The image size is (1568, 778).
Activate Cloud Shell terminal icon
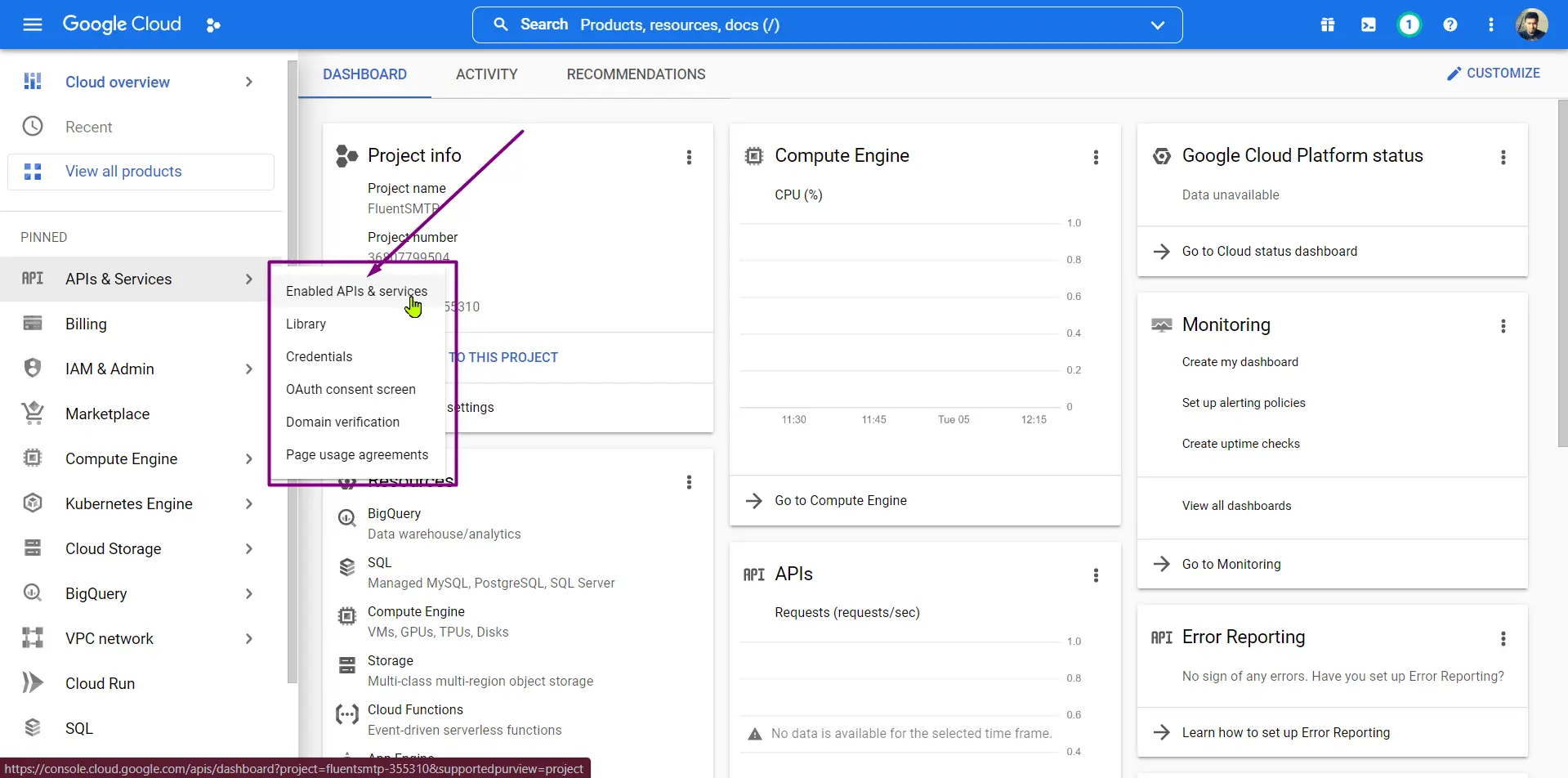tap(1368, 25)
